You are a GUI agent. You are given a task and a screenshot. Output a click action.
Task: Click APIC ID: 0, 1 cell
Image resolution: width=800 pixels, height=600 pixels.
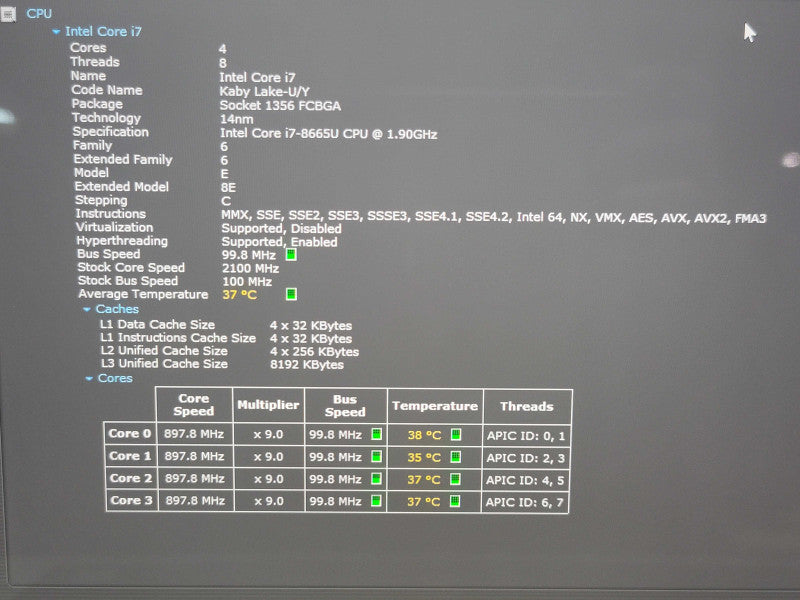click(526, 436)
